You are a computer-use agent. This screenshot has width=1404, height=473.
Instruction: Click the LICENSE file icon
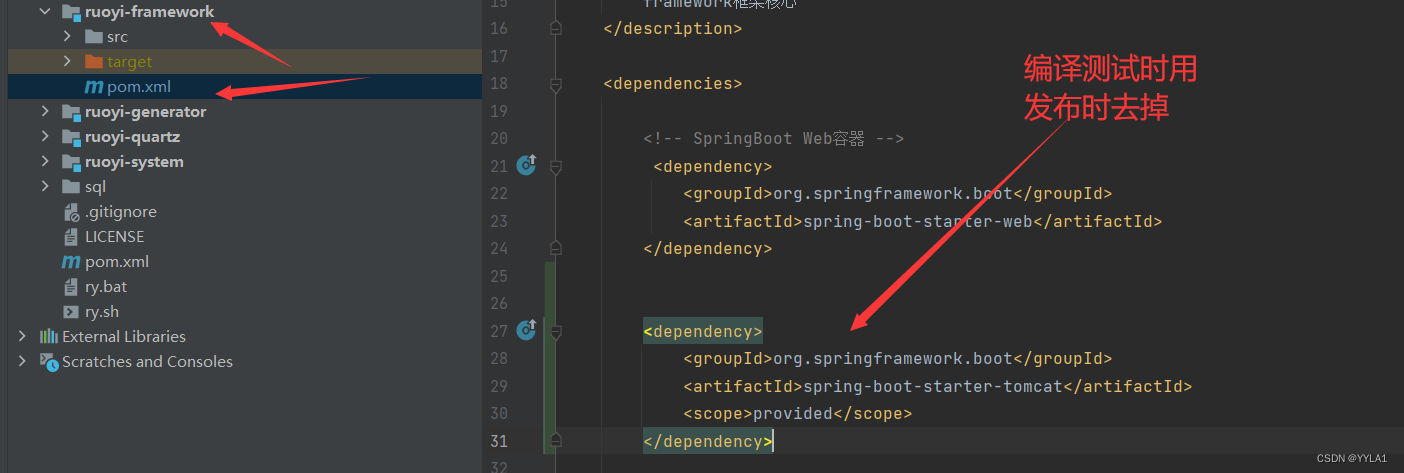click(71, 237)
